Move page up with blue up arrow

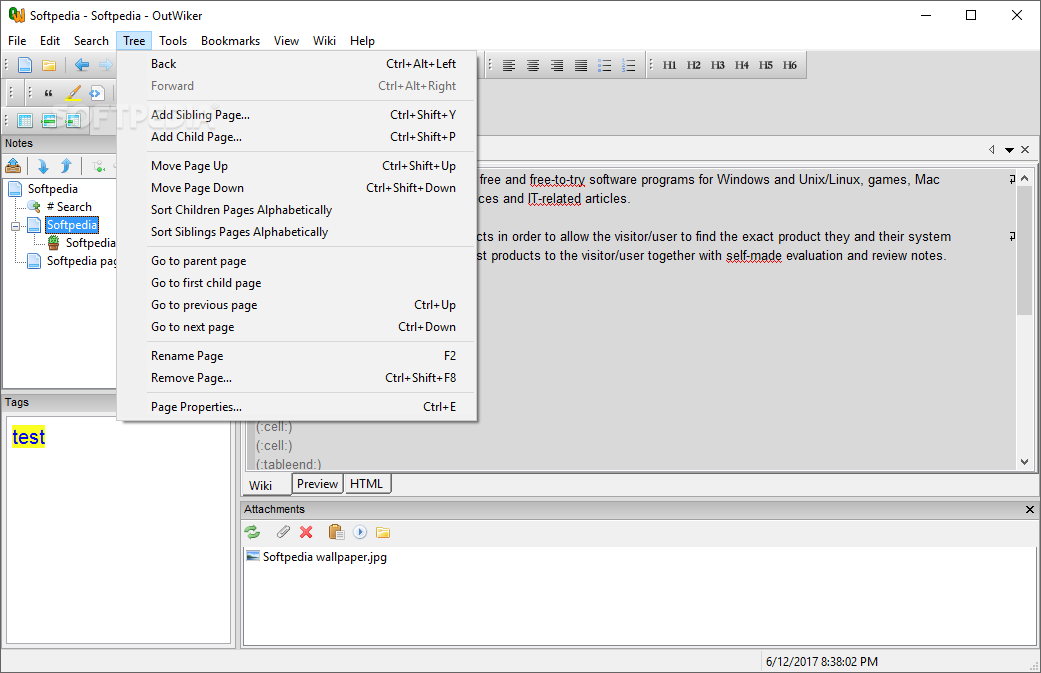pos(66,166)
